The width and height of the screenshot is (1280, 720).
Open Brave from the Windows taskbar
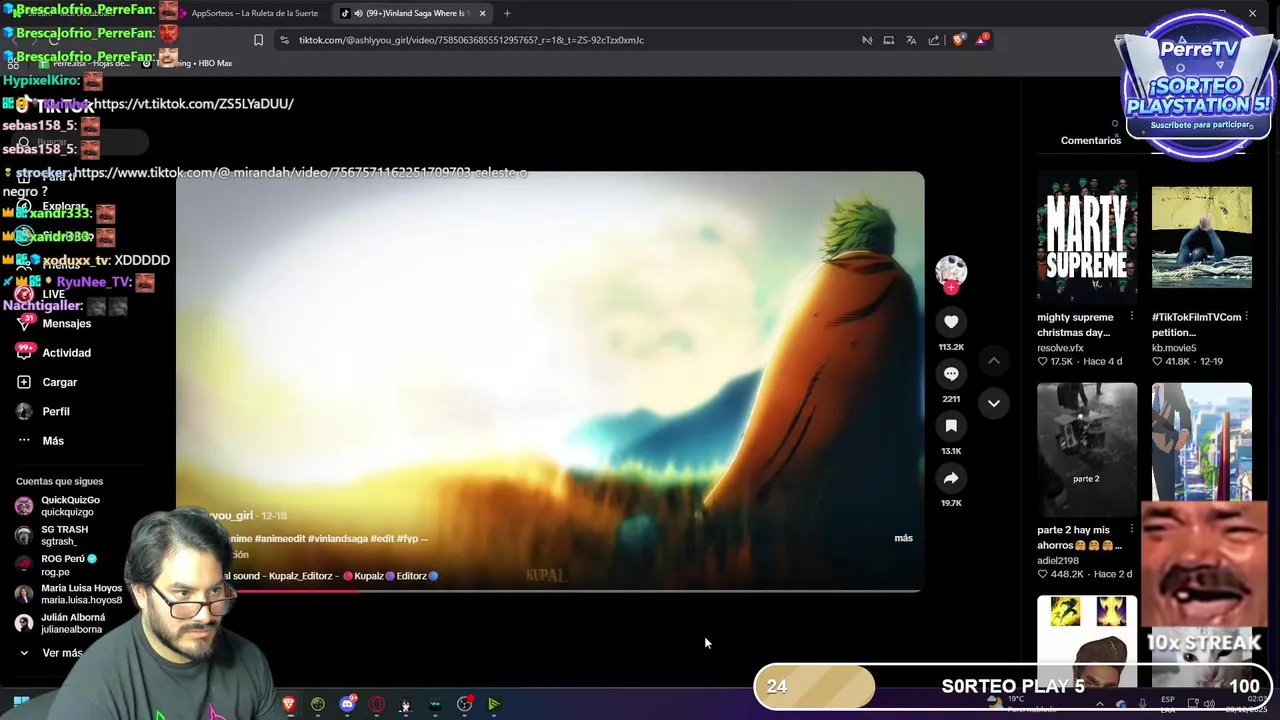point(289,704)
